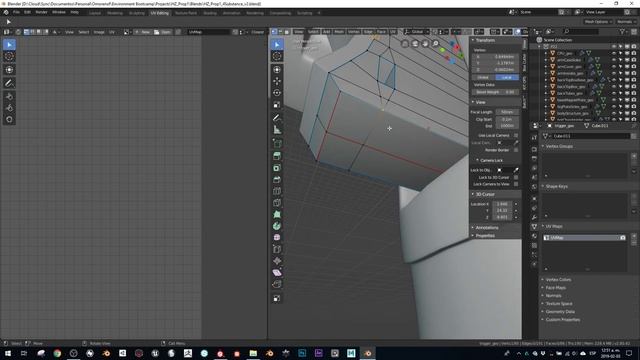Enable Use Local Camera checkbox
Image resolution: width=640 pixels, height=360 pixels.
[x=516, y=135]
